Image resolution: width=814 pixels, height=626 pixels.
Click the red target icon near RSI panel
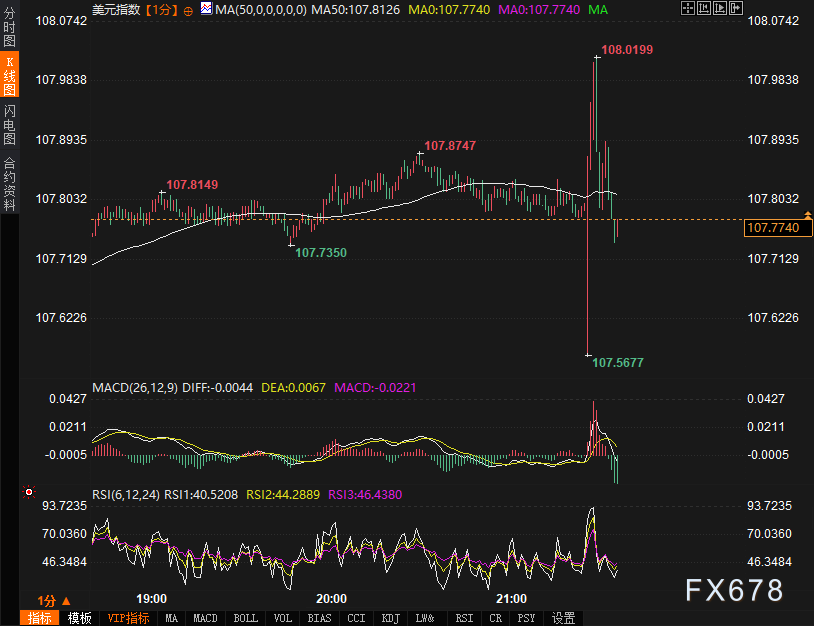pos(29,492)
